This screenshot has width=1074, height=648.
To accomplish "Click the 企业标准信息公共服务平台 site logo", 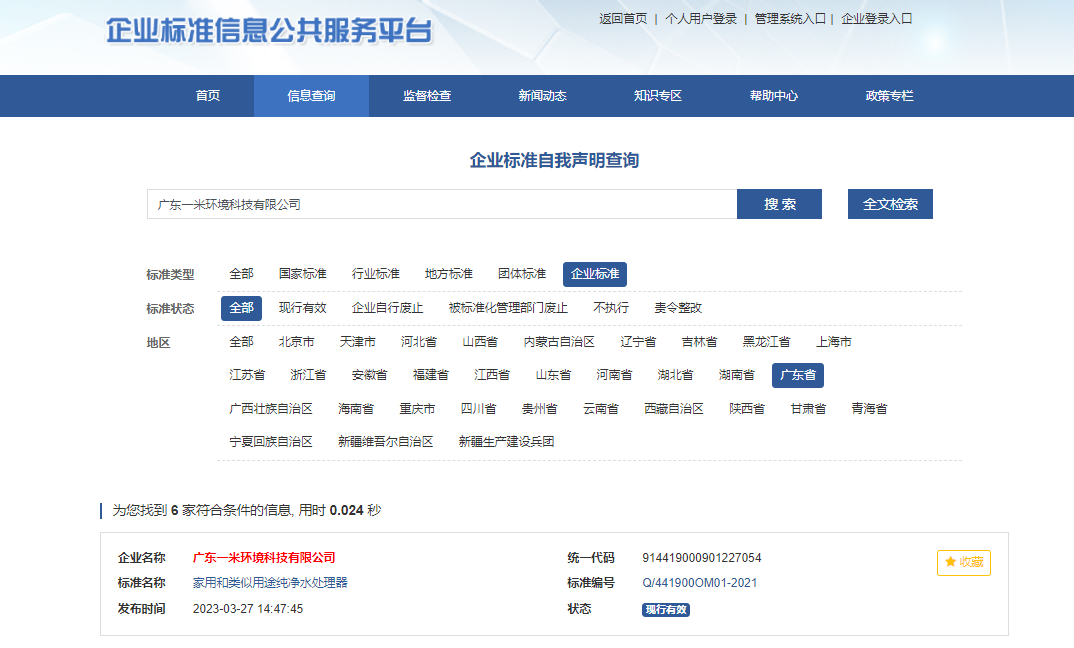I will 269,30.
